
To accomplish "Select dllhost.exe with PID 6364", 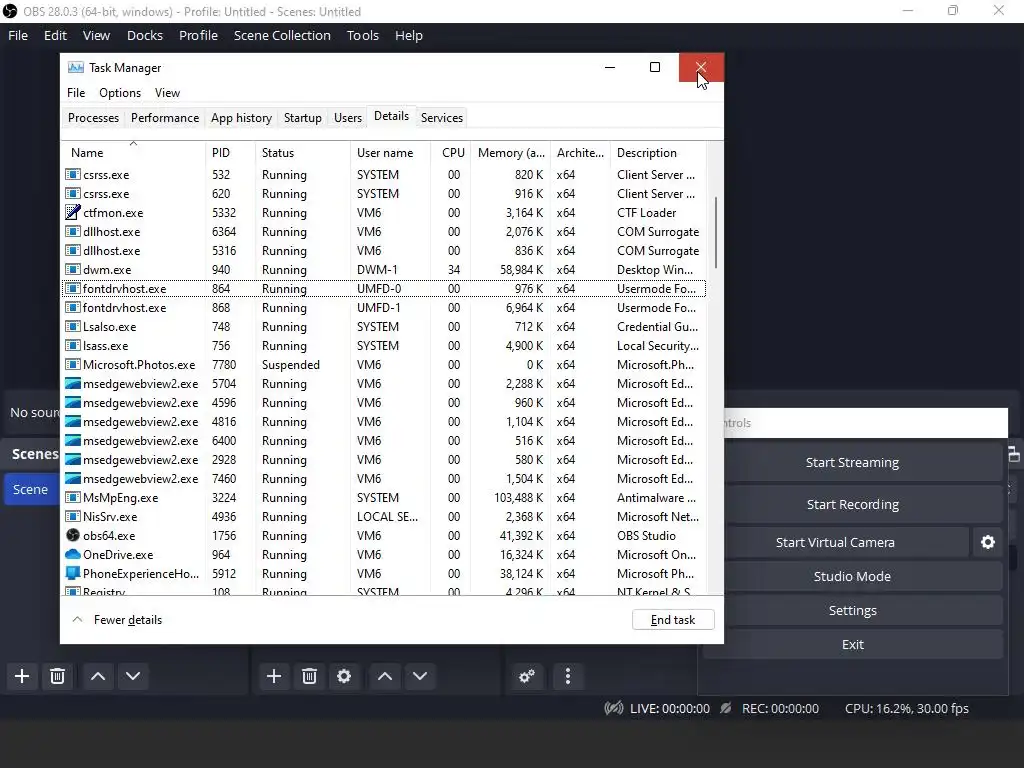I will tap(384, 232).
